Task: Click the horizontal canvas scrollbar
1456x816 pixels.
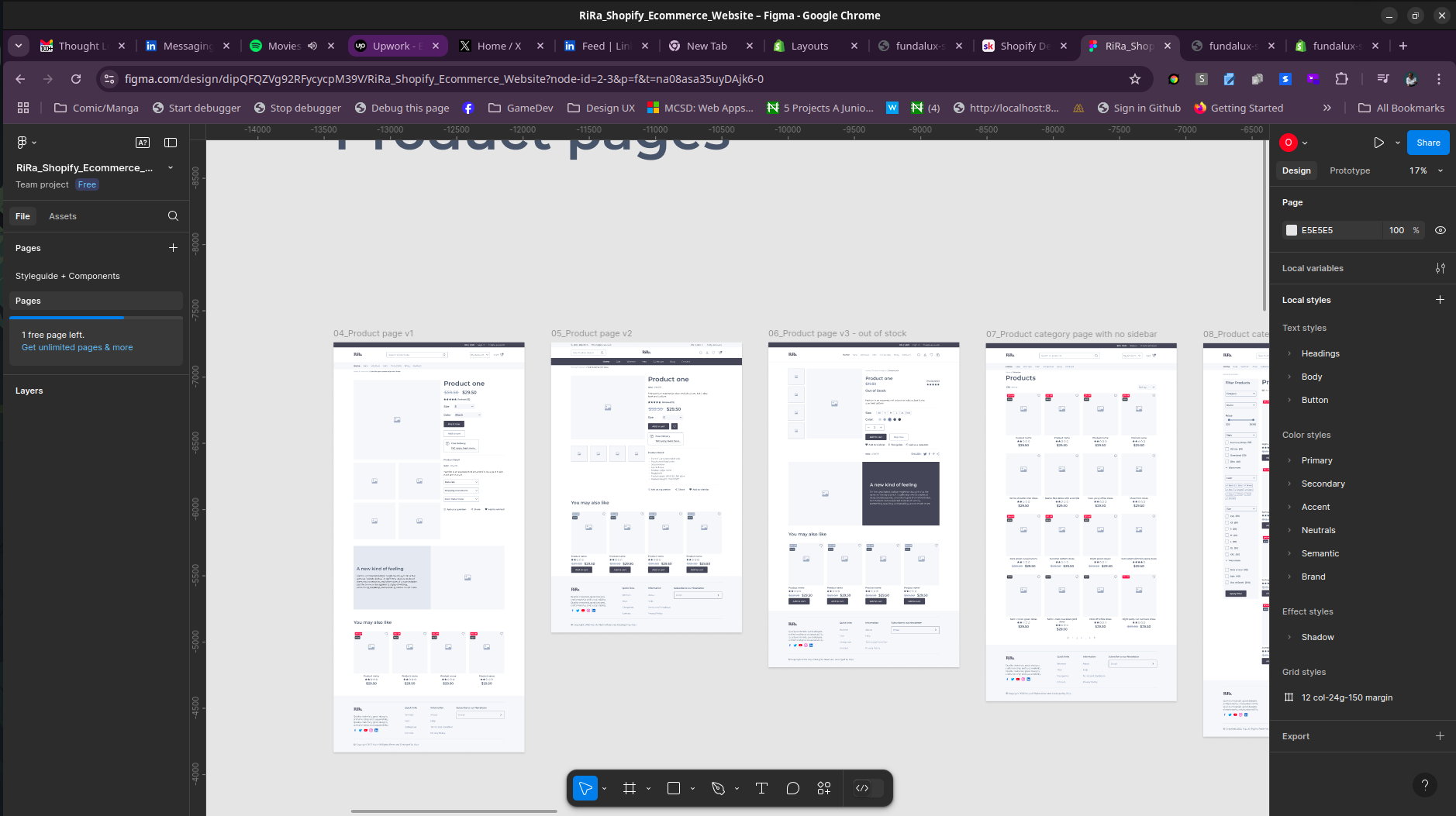Action: point(454,811)
